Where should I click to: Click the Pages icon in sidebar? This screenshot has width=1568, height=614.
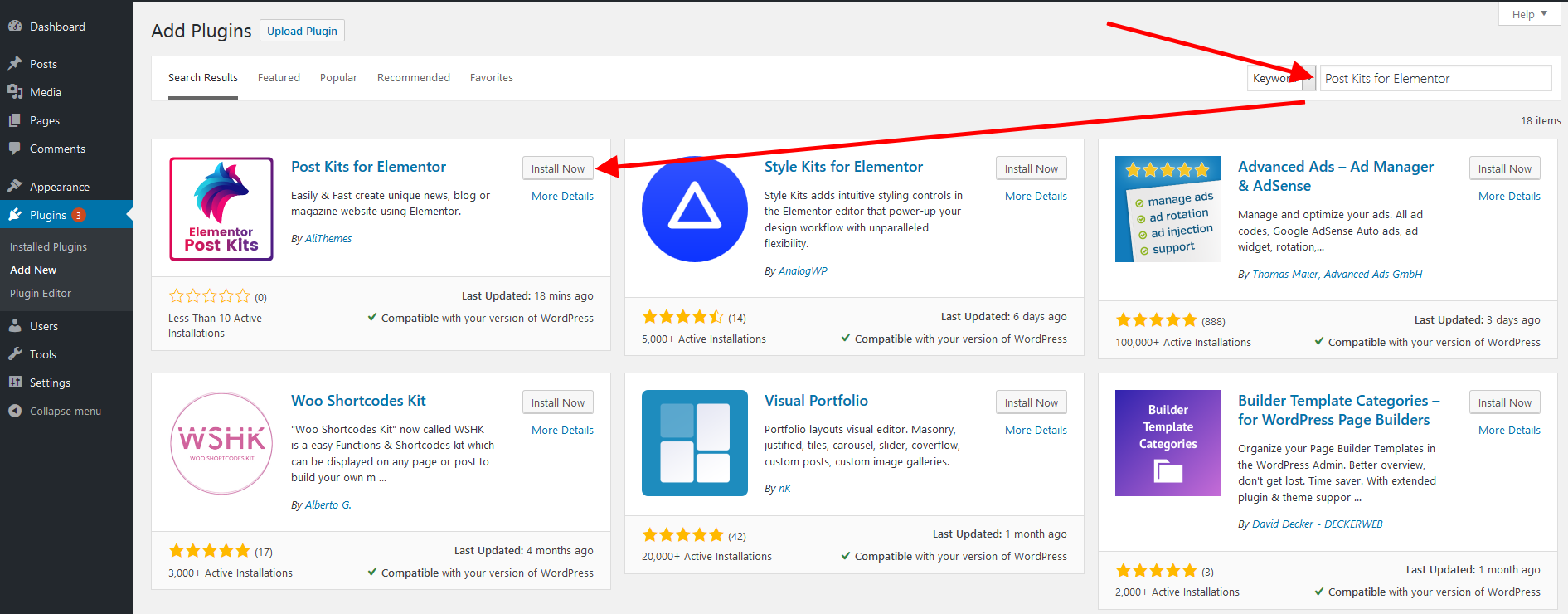[15, 120]
